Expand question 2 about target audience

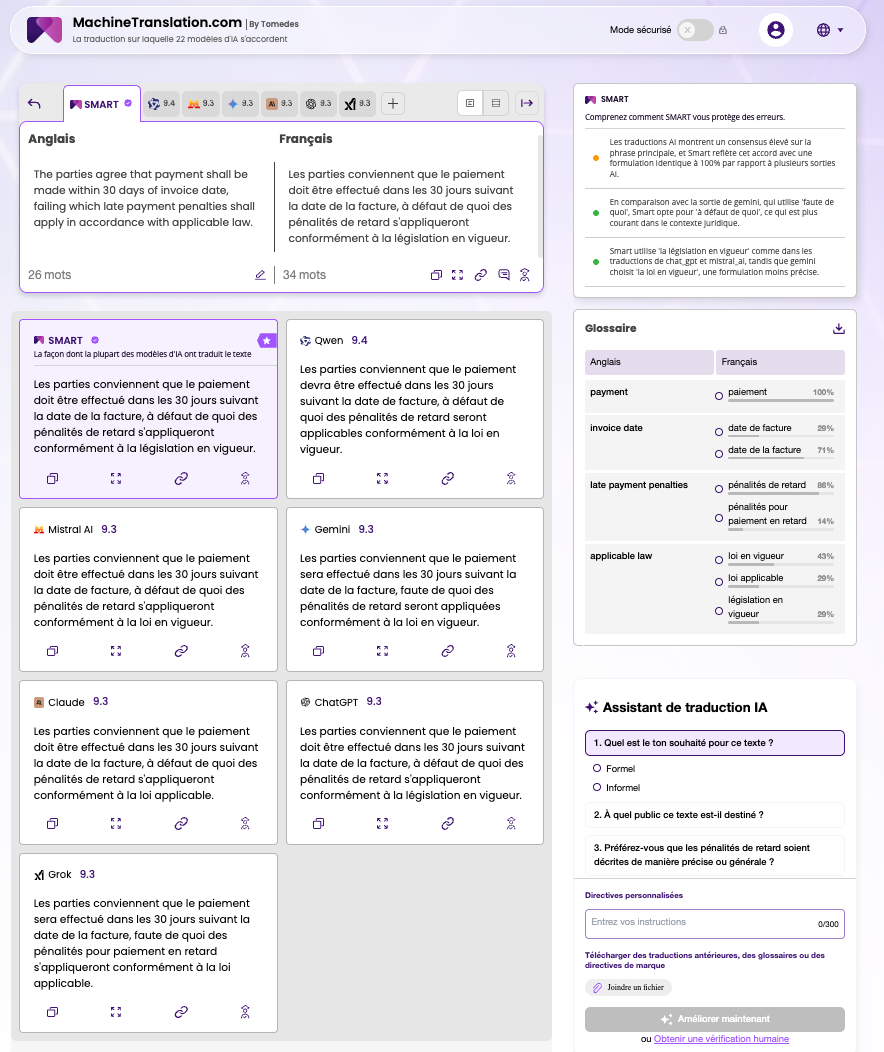714,815
